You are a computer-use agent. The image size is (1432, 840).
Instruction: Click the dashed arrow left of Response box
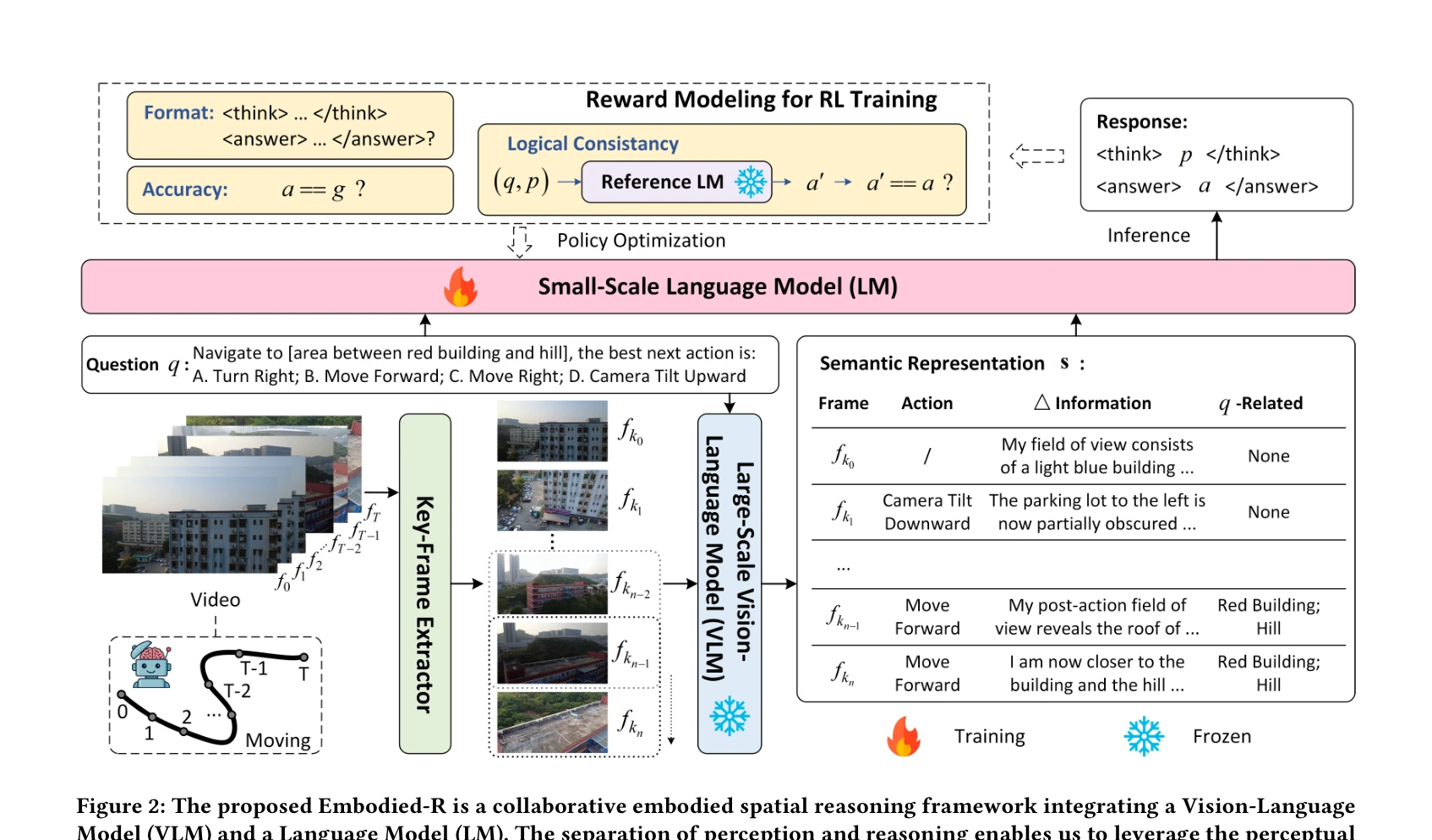click(x=1036, y=155)
